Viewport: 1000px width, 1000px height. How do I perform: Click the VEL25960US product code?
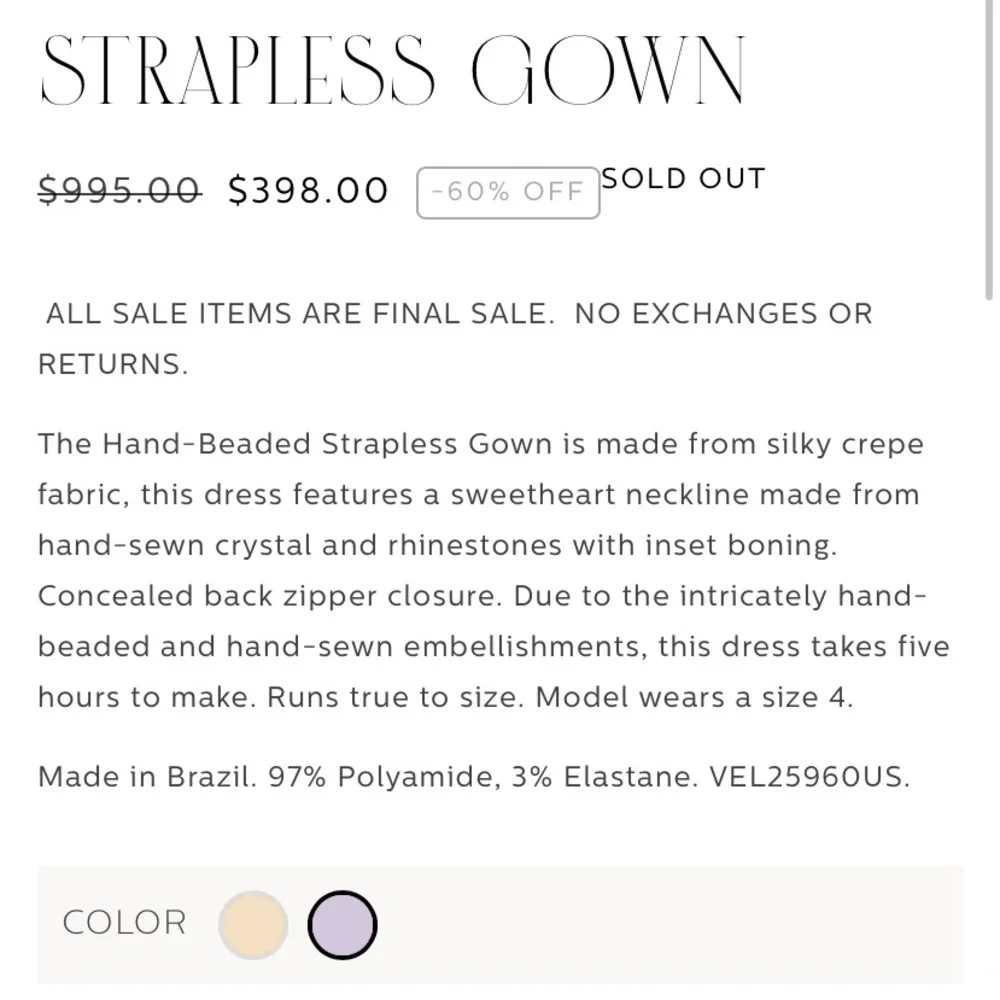[x=809, y=777]
